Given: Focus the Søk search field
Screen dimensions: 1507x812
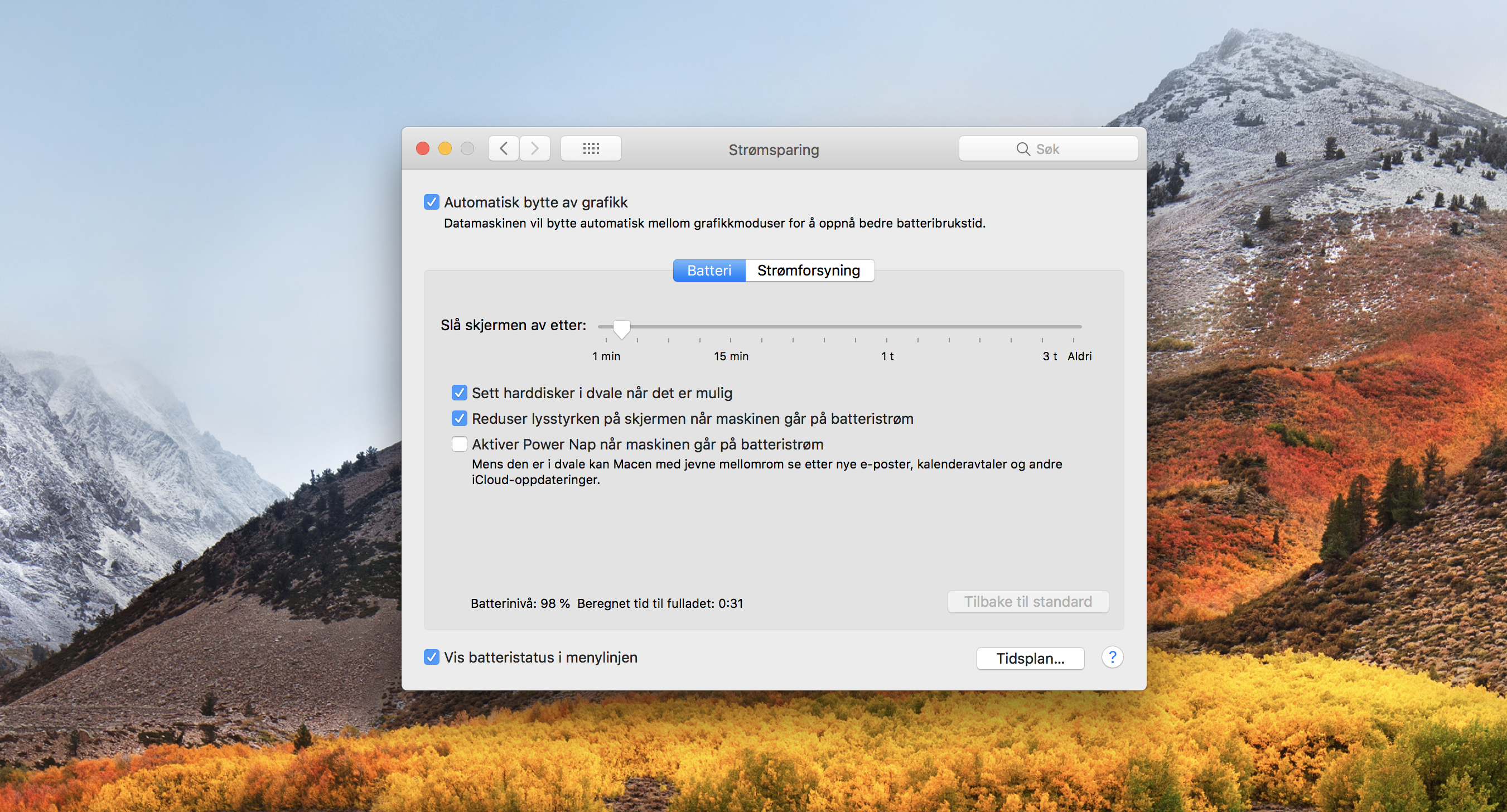Looking at the screenshot, I should tap(1048, 148).
